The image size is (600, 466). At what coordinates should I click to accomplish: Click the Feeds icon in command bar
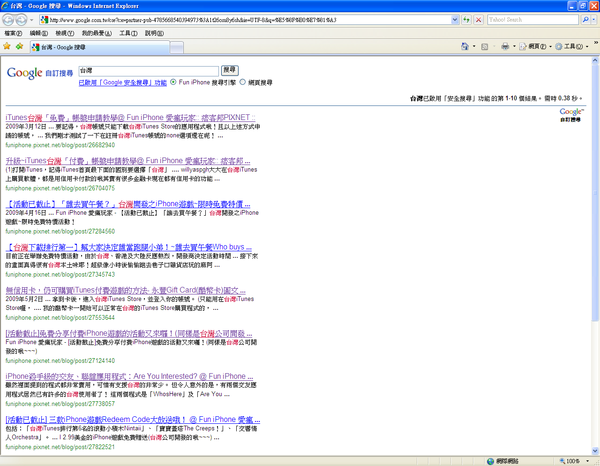point(484,46)
